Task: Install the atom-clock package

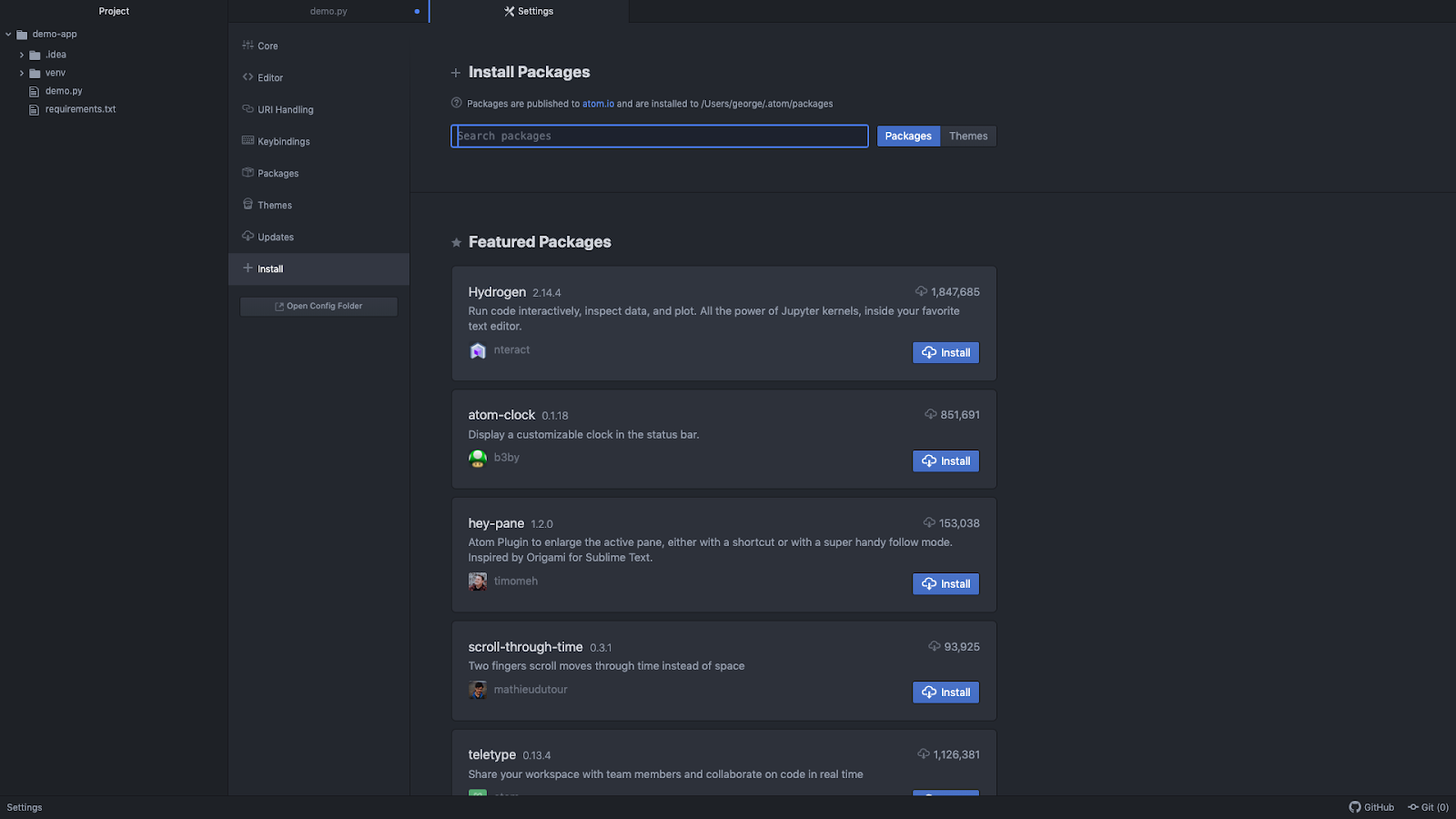Action: pos(945,460)
